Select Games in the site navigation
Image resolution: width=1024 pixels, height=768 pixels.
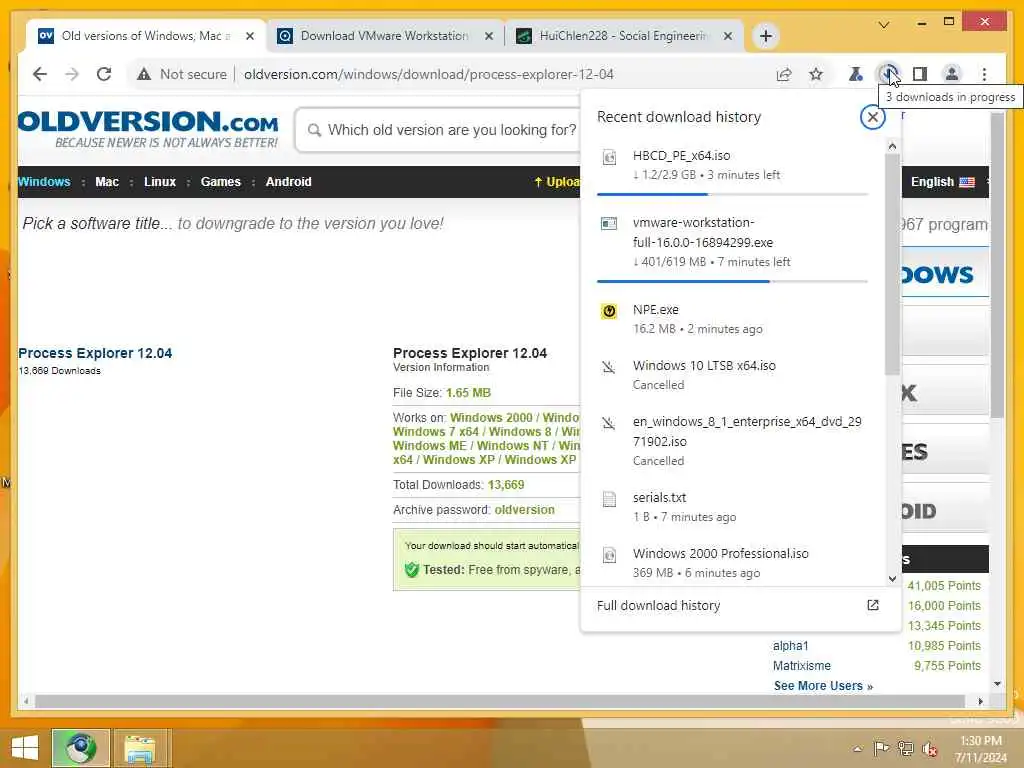click(221, 182)
